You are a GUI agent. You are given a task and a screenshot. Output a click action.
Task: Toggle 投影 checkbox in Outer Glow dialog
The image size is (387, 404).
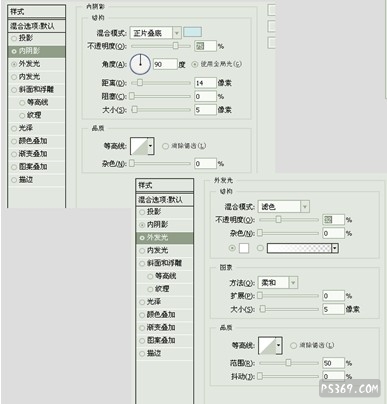(x=142, y=212)
